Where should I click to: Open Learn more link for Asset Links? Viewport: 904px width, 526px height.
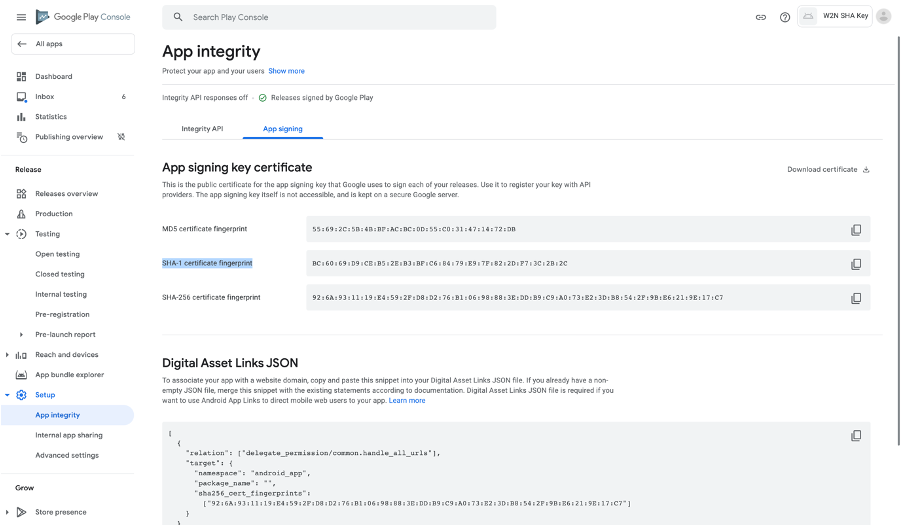407,400
